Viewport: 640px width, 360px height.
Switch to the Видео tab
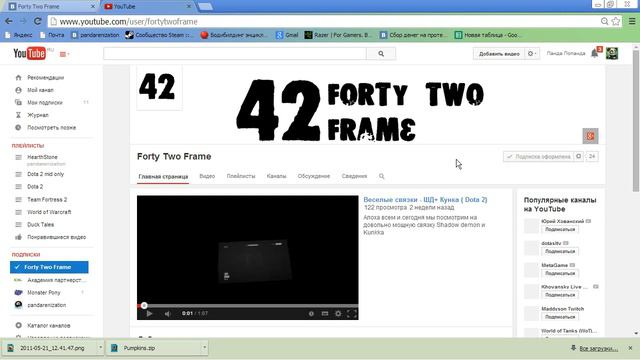[207, 176]
